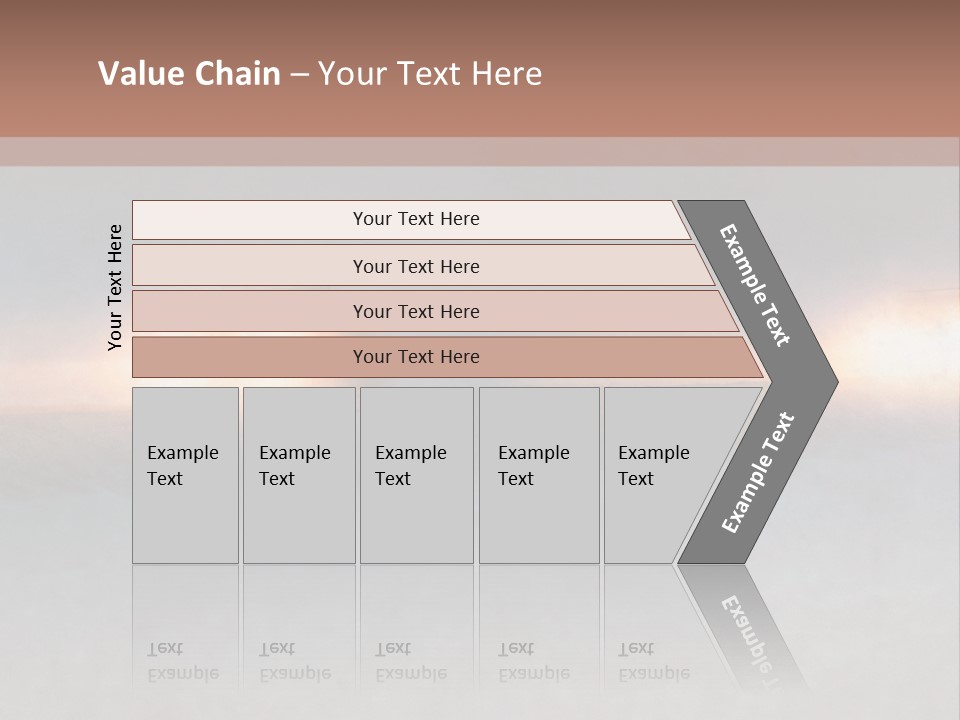Image resolution: width=960 pixels, height=720 pixels.
Task: Click the second "Your Text Here" horizontal bar
Action: [415, 266]
